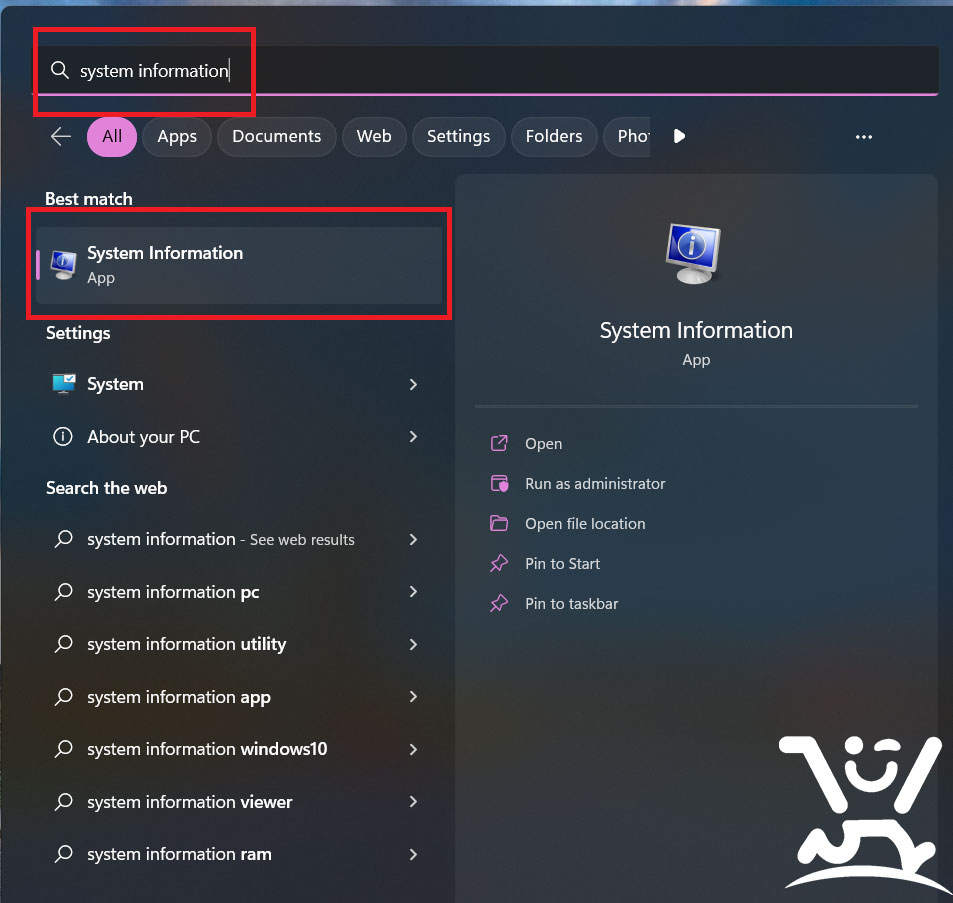Open the System Information best match result
Image resolution: width=953 pixels, height=903 pixels.
239,265
